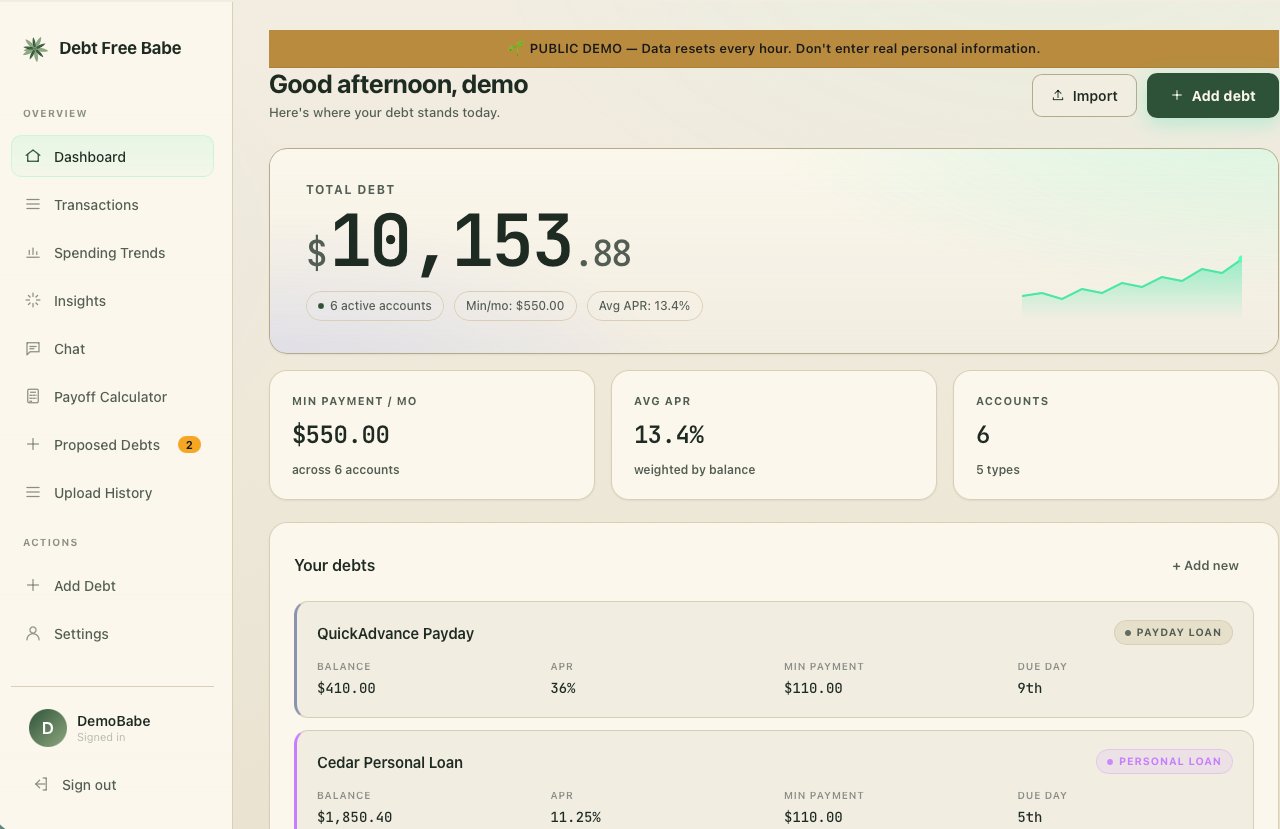Screen dimensions: 1280x829
Task: Click the PAYDAY LOAN tag
Action: [1174, 632]
